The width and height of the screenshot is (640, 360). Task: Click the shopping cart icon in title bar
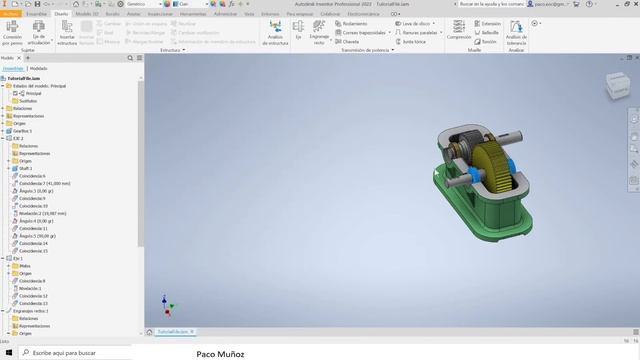point(576,4)
